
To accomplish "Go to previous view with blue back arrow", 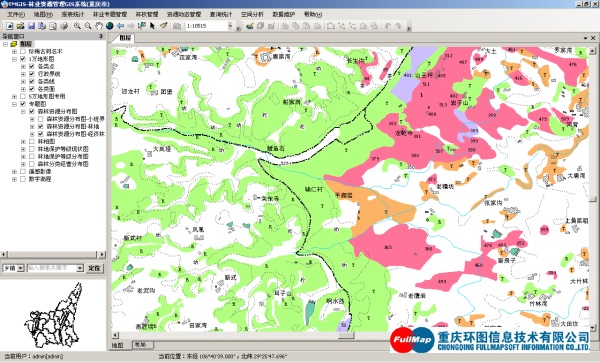I will (120, 26).
